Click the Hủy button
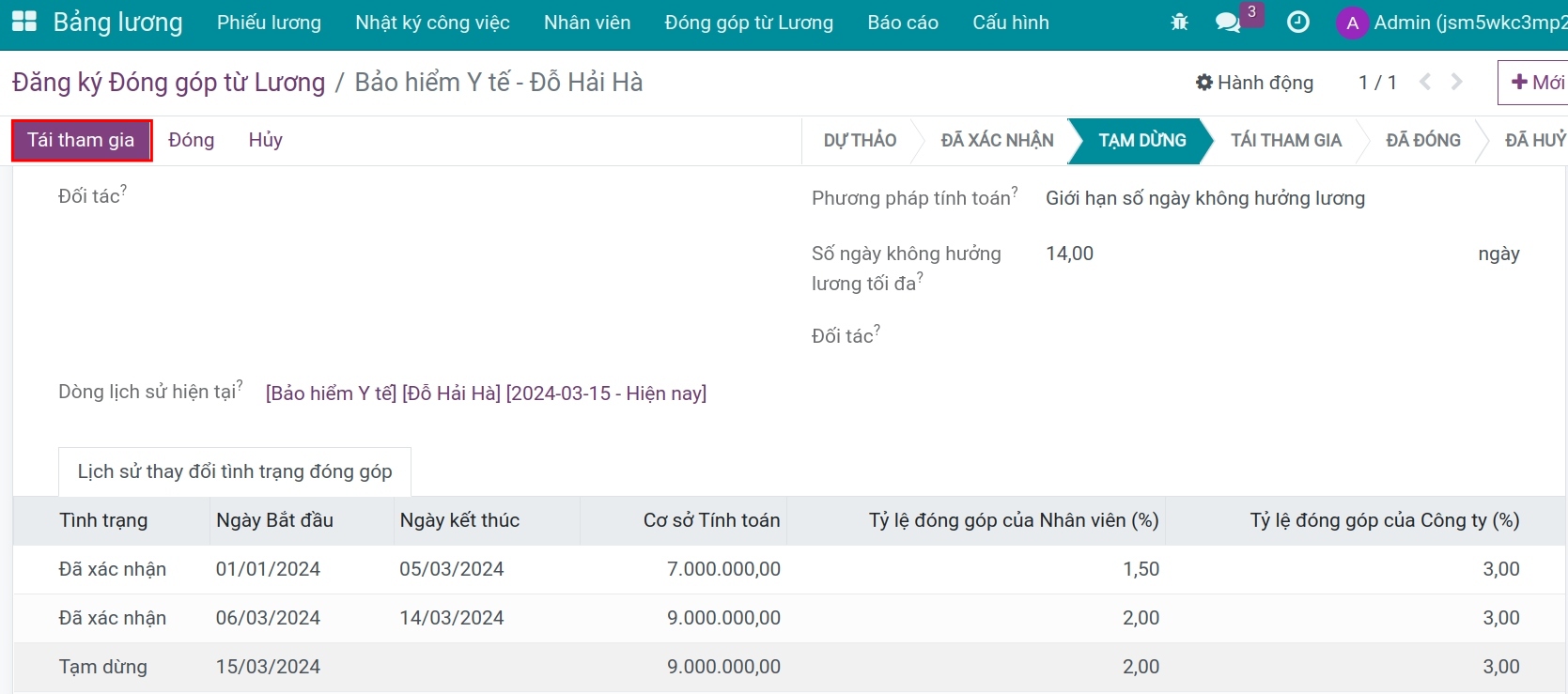Image resolution: width=1568 pixels, height=694 pixels. pyautogui.click(x=265, y=141)
